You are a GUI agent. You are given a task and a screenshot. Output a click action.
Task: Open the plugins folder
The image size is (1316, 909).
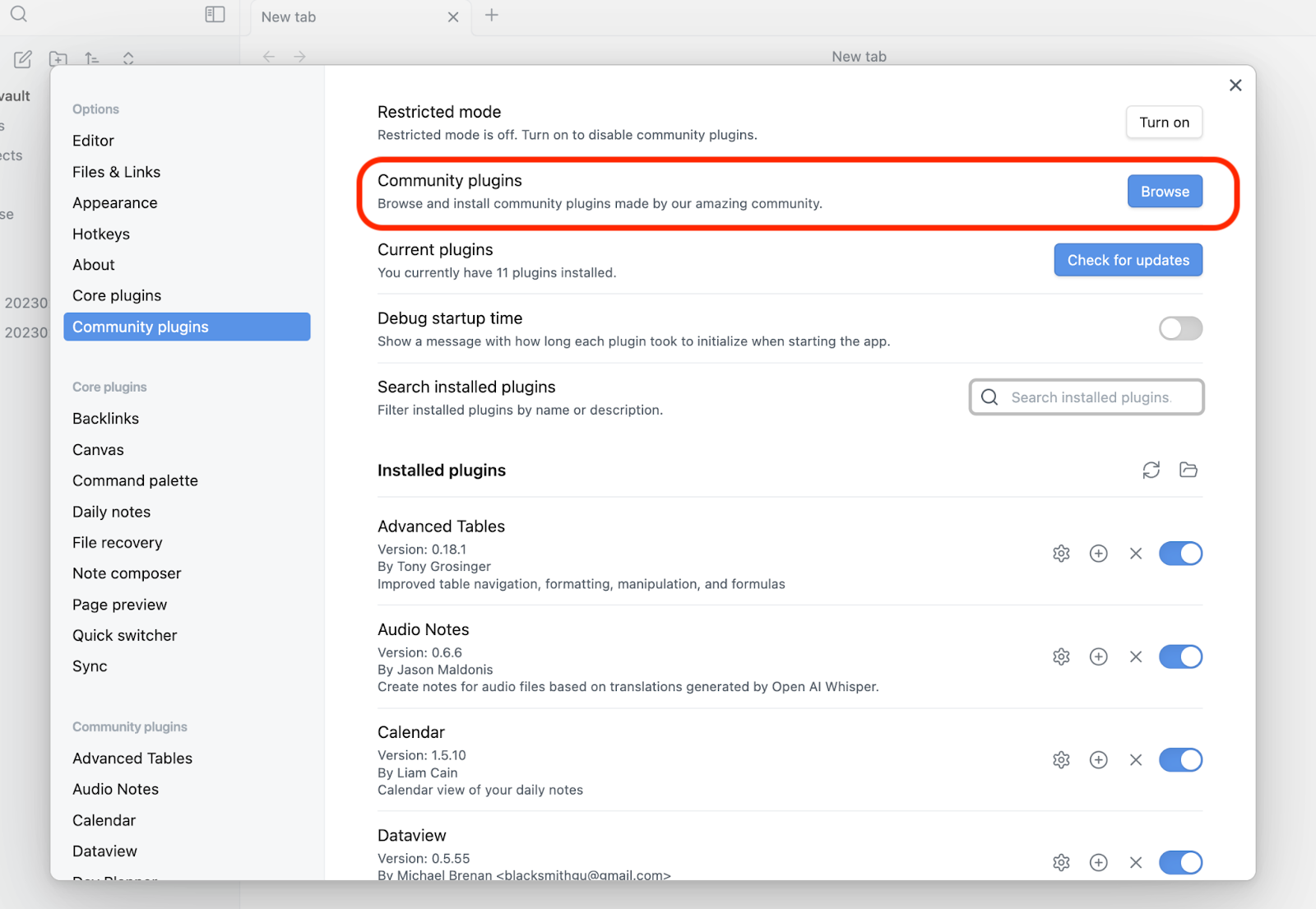pyautogui.click(x=1188, y=470)
